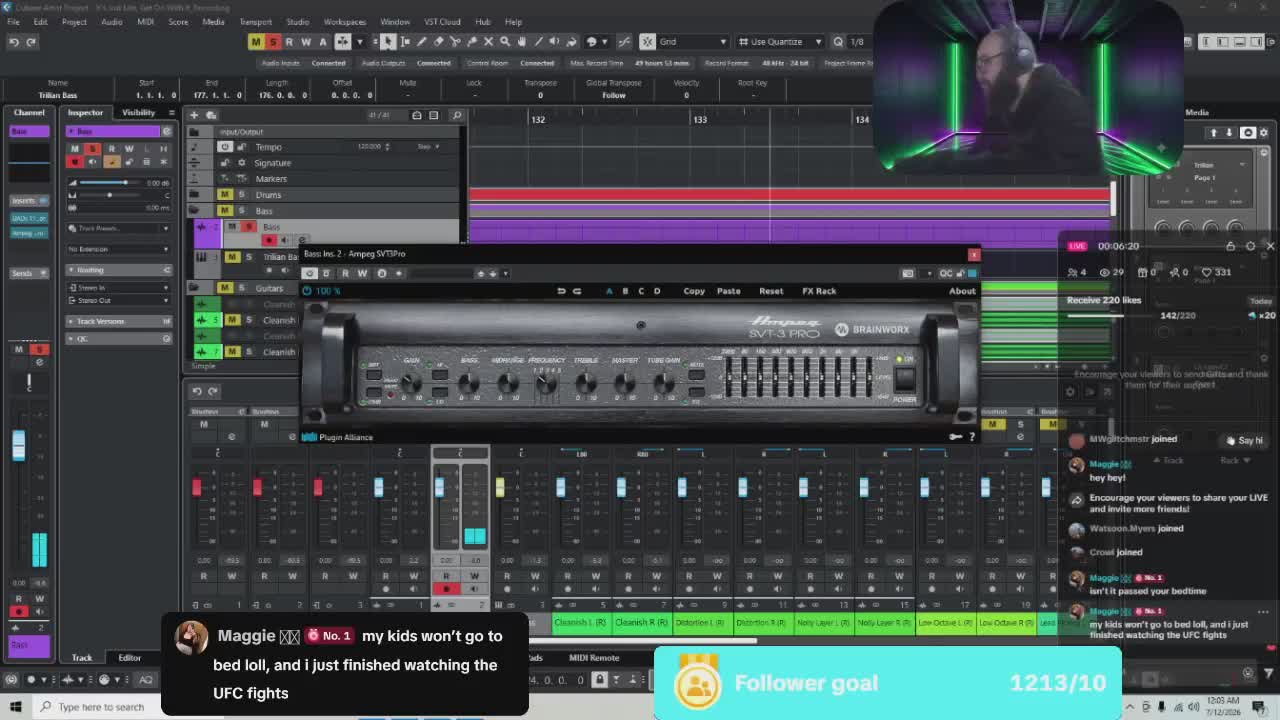Solo the Guitars folder track
This screenshot has height=720, width=1280.
tap(240, 289)
